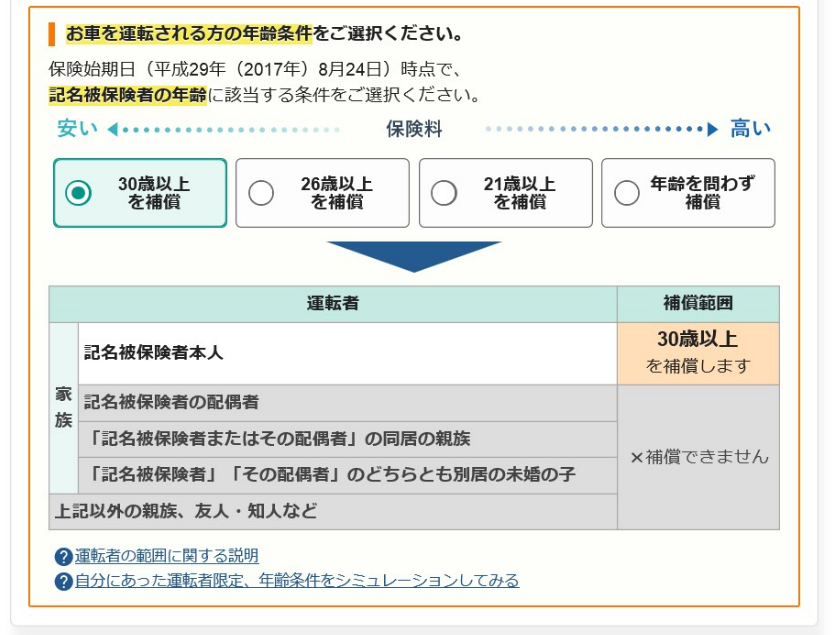Click the highlighted 記名被保険者の年齢 text
Screen dimensions: 833x635
point(128,95)
